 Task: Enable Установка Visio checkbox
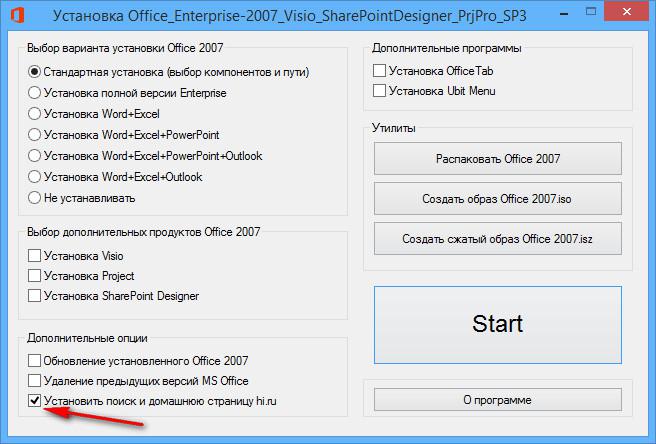click(36, 256)
